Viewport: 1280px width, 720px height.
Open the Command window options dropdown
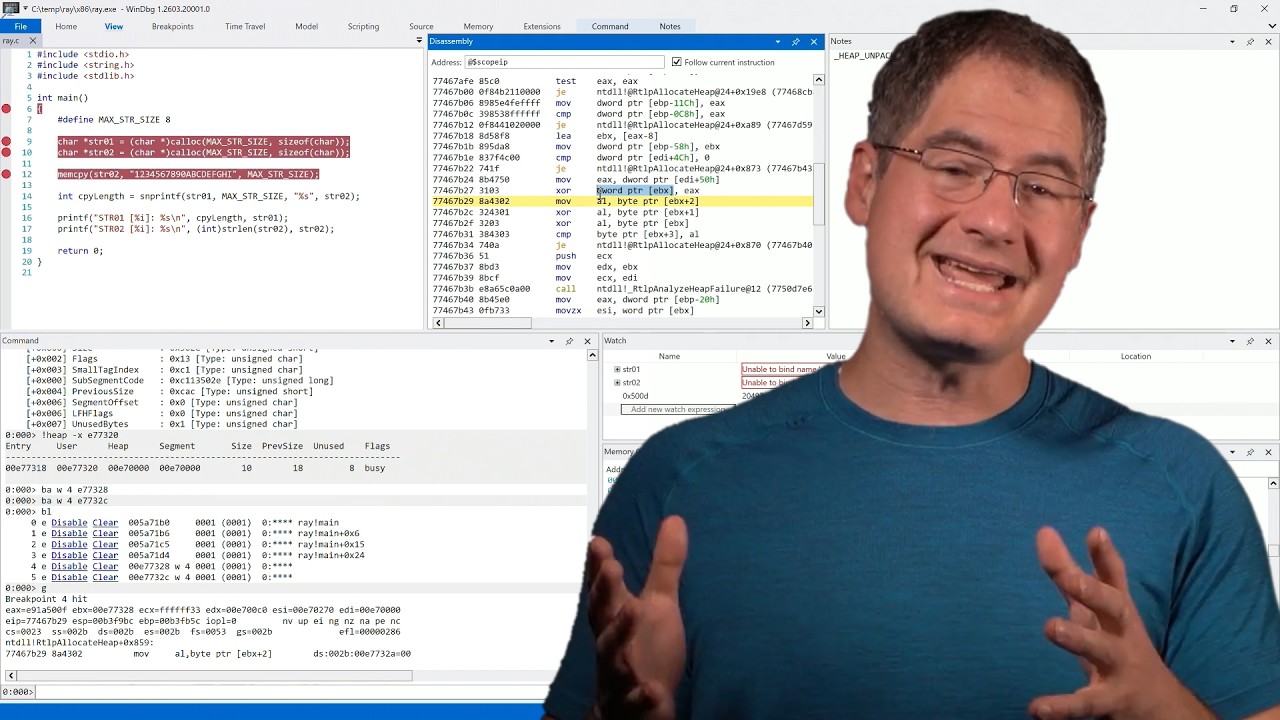(x=551, y=341)
